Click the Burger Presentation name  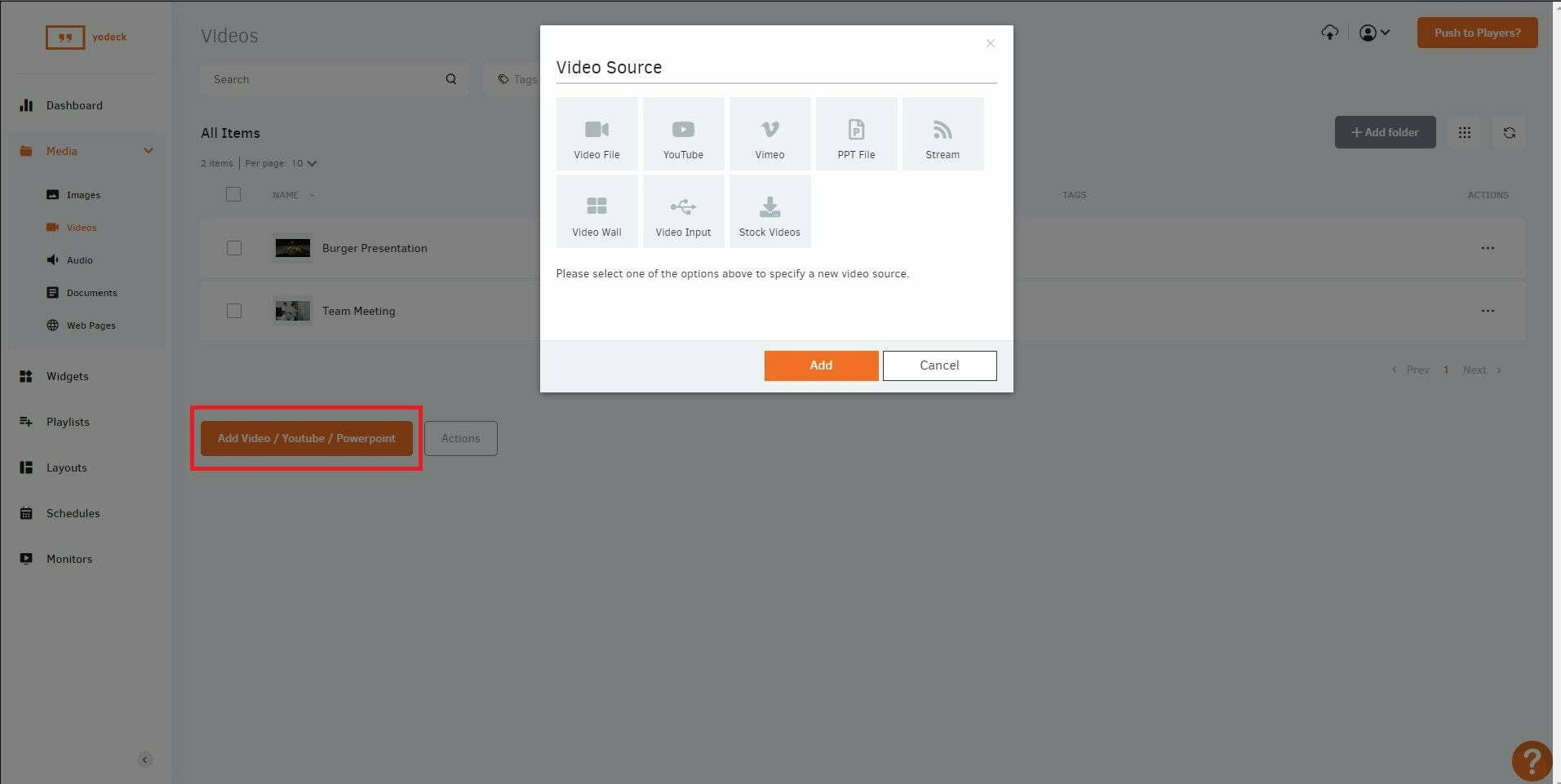click(x=375, y=248)
